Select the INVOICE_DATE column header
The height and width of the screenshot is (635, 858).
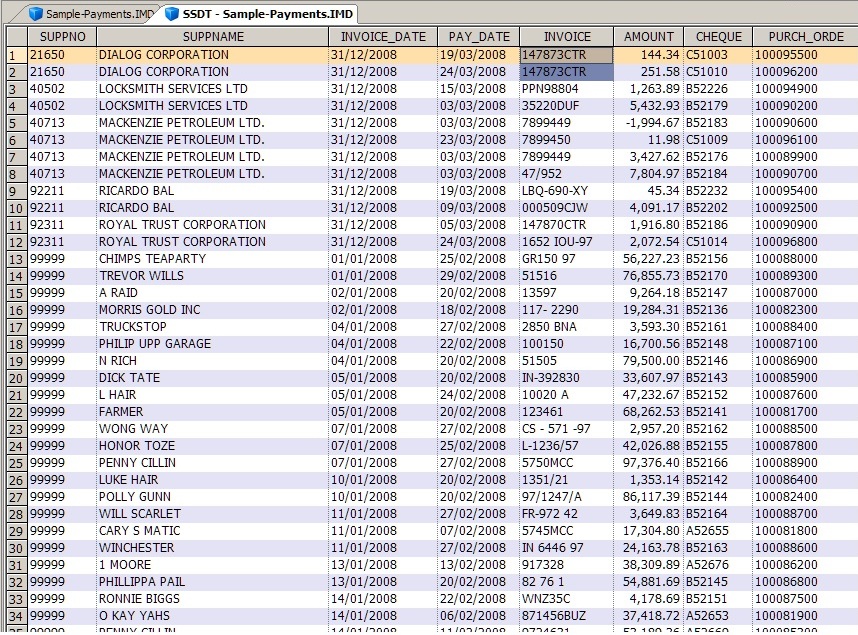tap(382, 37)
